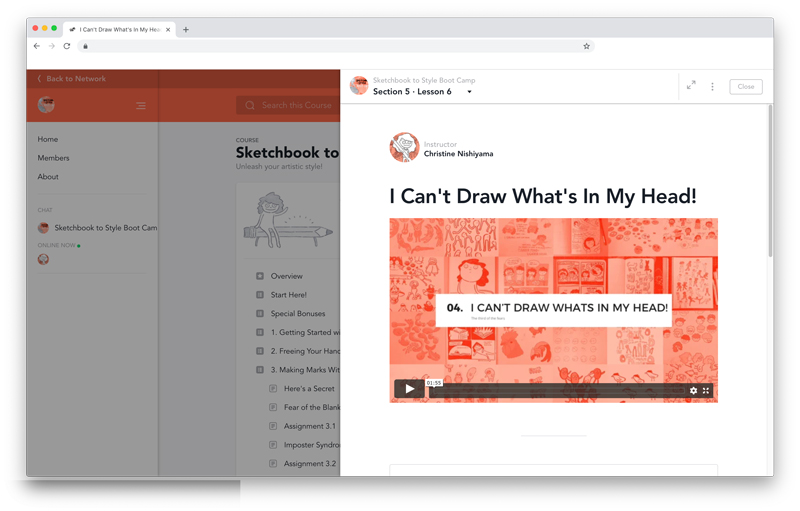Open the Special Bonuses section
Viewport: 800px width, 511px height.
[x=298, y=314]
